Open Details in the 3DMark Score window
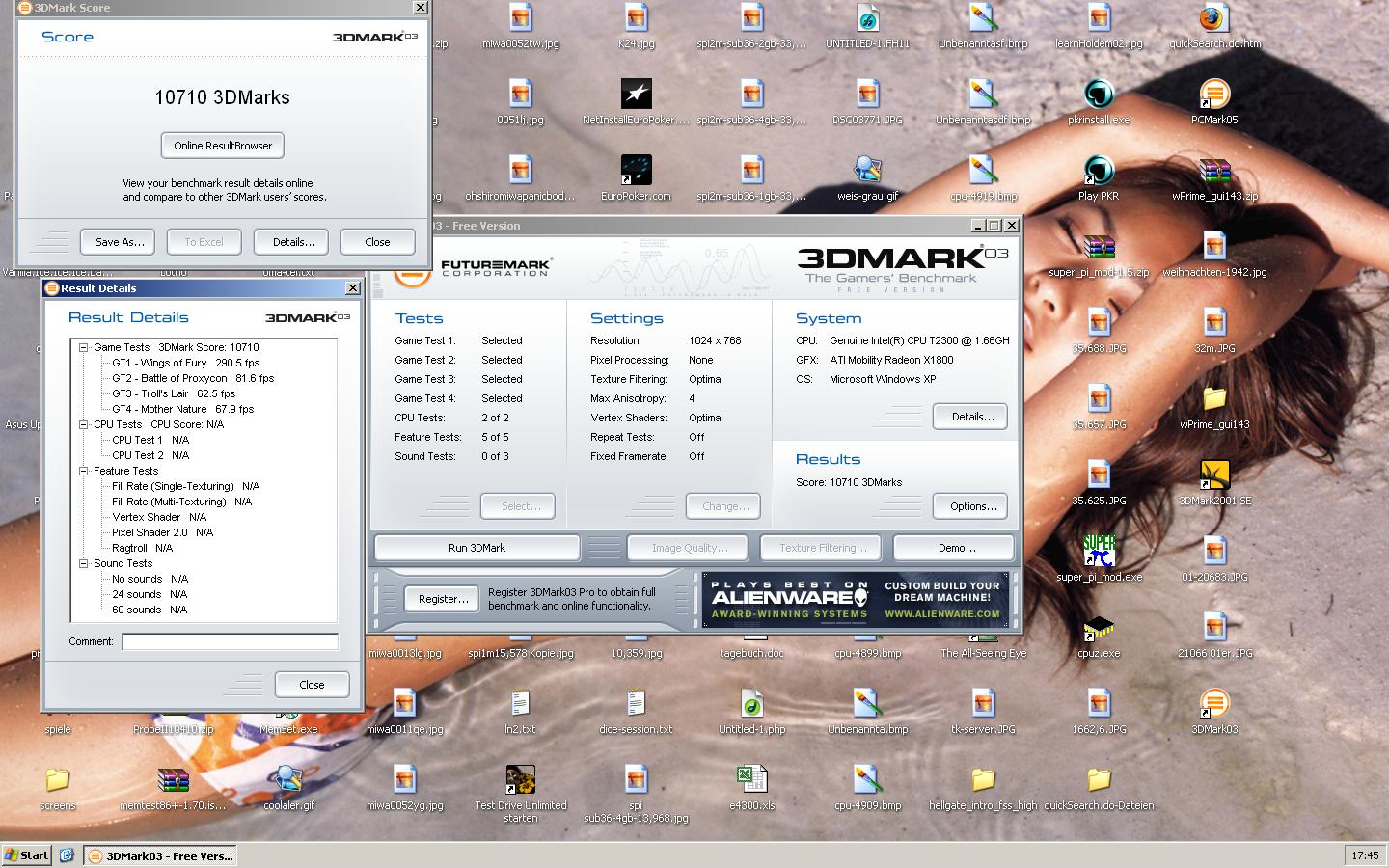1389x868 pixels. (x=293, y=242)
